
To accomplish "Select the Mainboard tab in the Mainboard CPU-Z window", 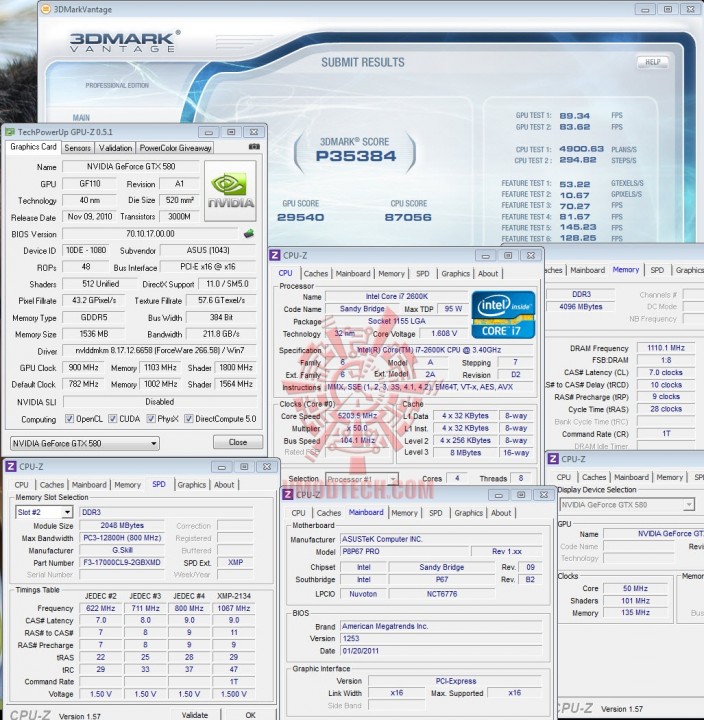I will click(x=366, y=512).
